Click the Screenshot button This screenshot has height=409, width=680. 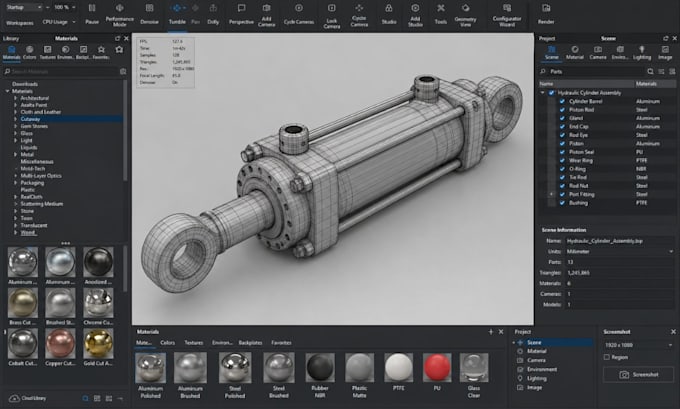tap(638, 374)
